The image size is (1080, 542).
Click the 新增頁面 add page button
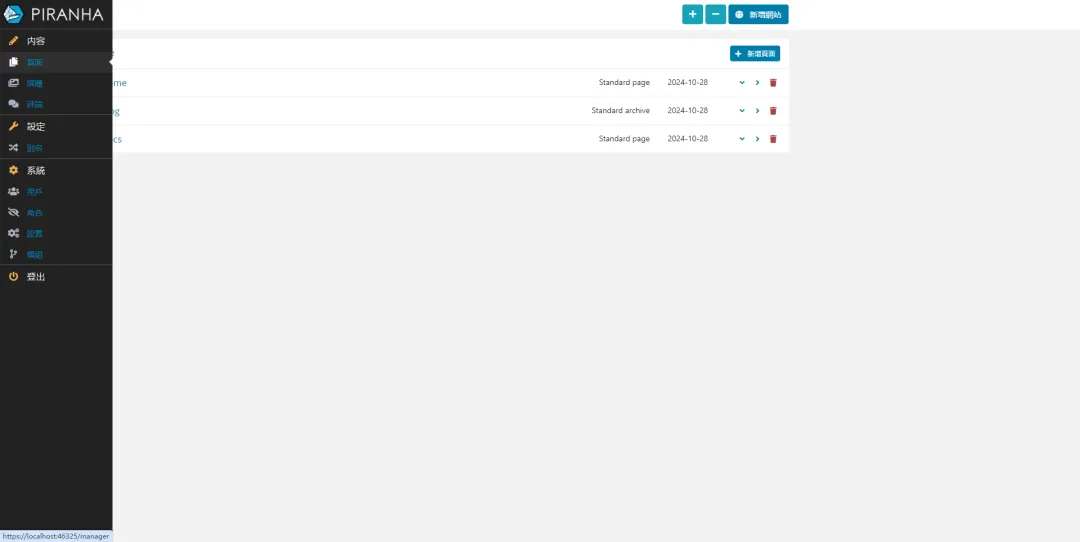click(x=755, y=53)
